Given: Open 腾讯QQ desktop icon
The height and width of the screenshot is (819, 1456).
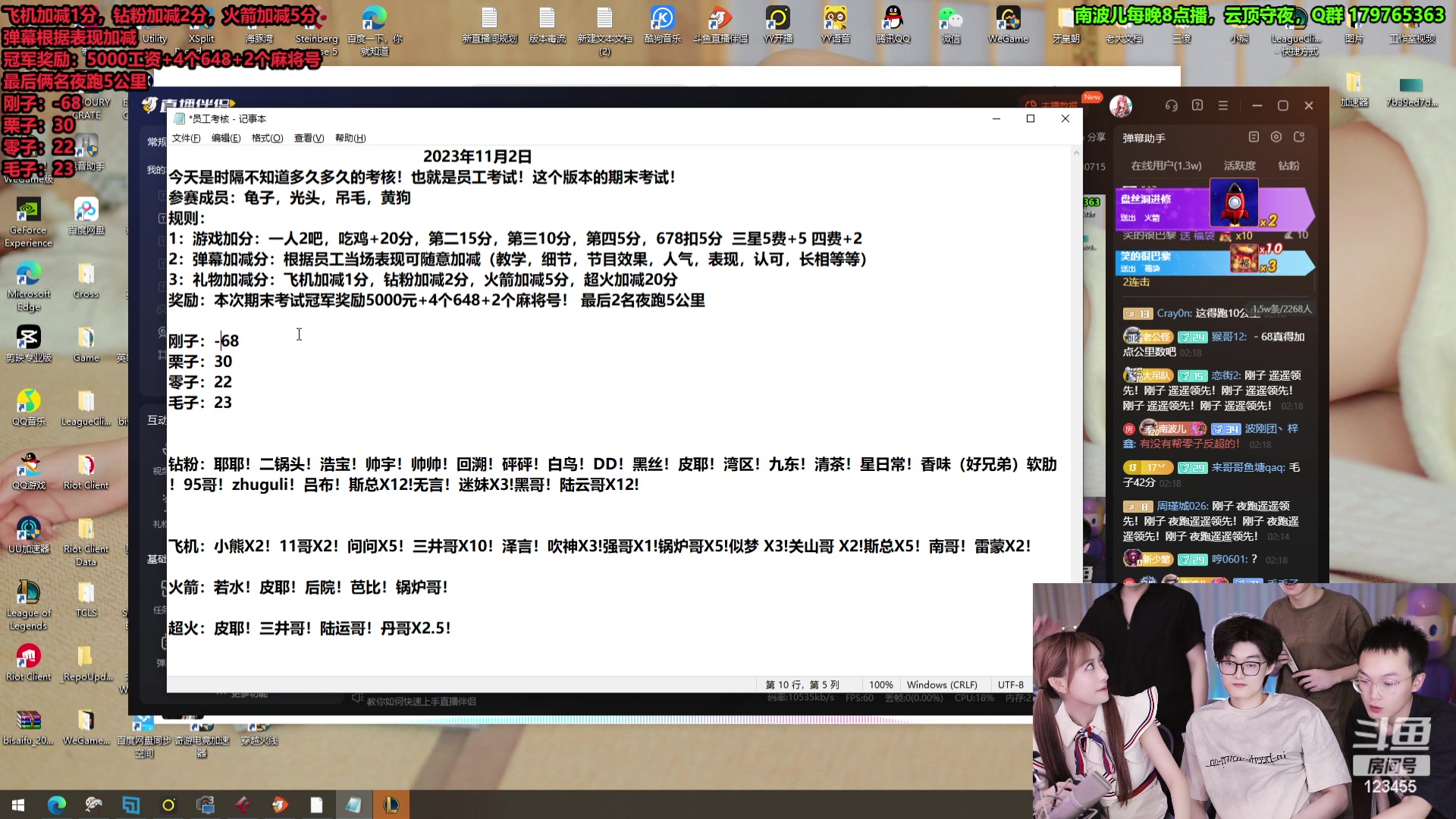Looking at the screenshot, I should tap(893, 24).
